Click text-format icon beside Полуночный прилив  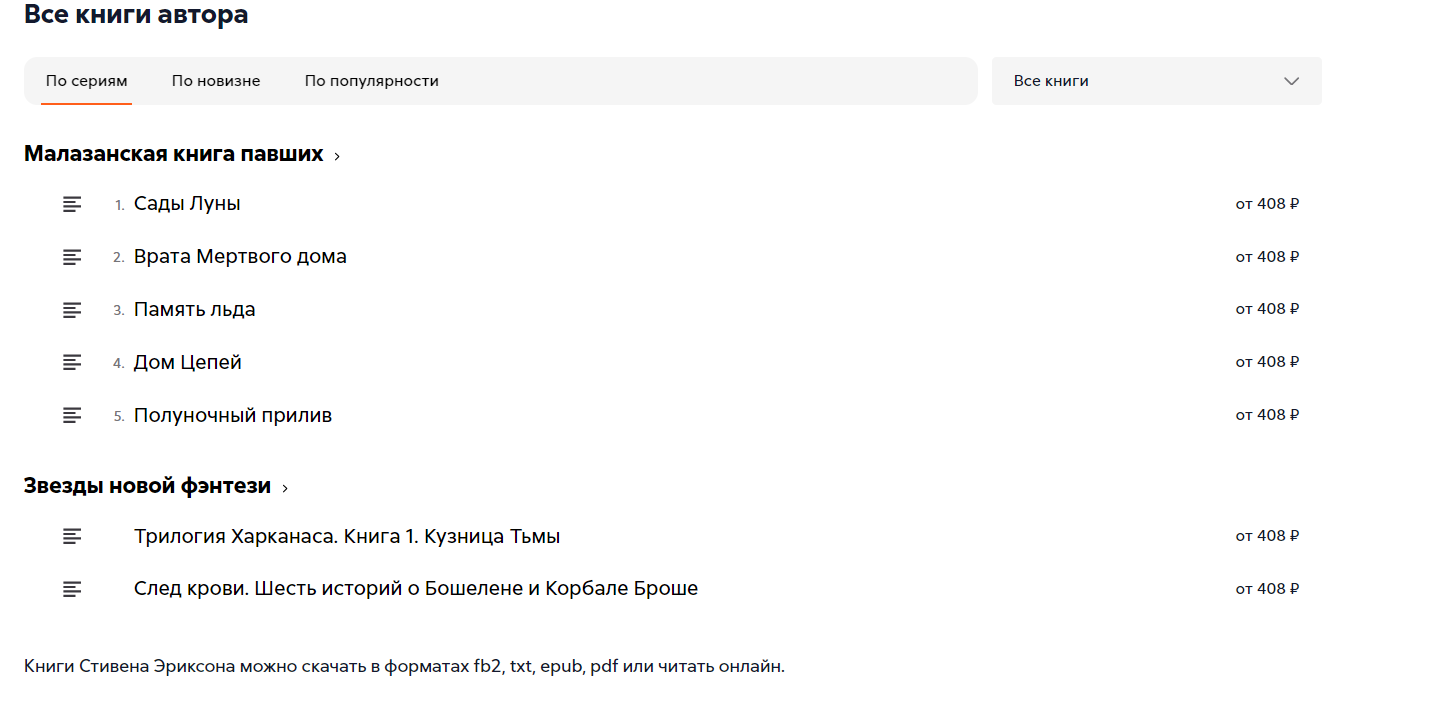click(x=72, y=415)
